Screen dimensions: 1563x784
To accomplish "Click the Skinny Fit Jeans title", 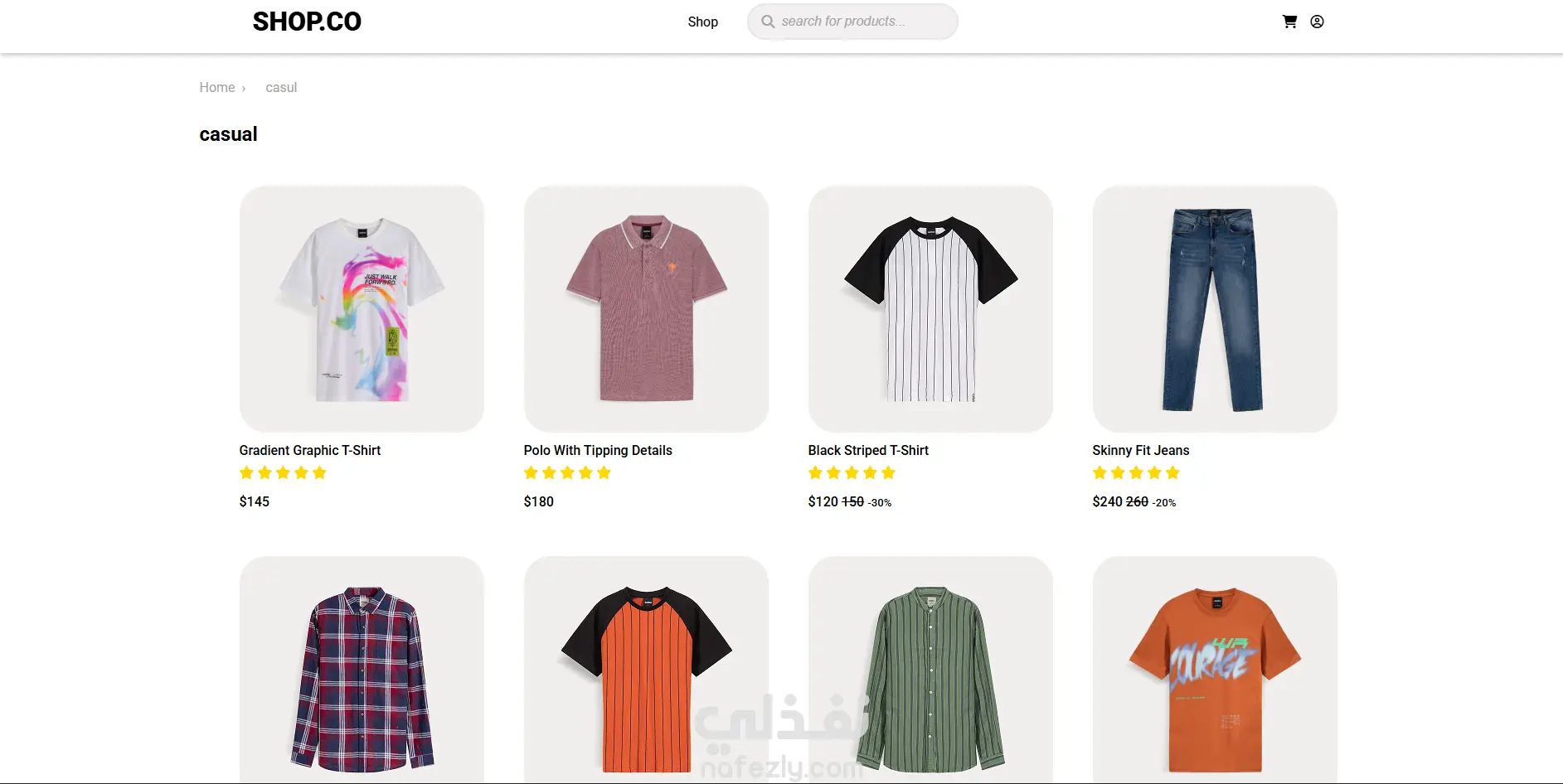I will [x=1141, y=450].
